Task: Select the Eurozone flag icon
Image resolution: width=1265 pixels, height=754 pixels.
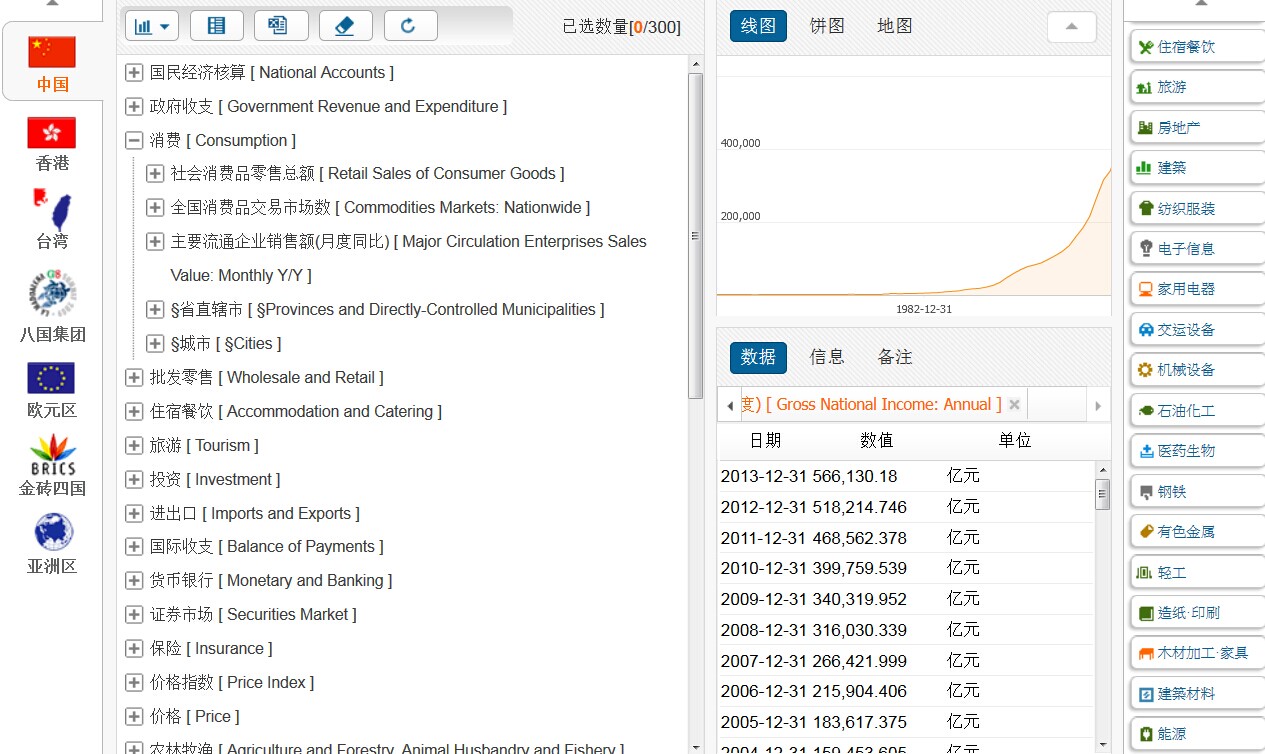Action: (x=52, y=389)
